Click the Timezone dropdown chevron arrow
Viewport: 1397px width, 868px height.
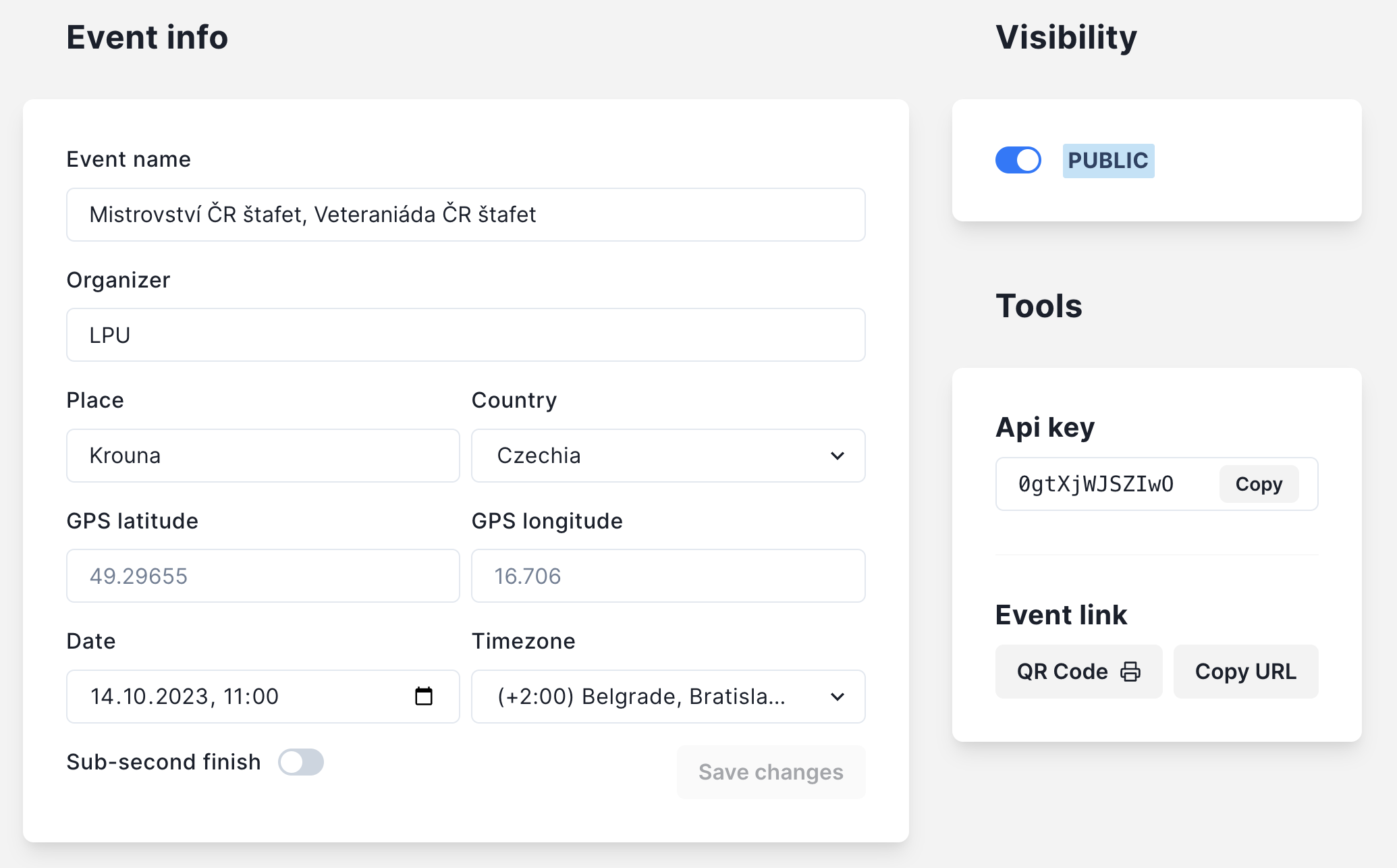pyautogui.click(x=838, y=697)
